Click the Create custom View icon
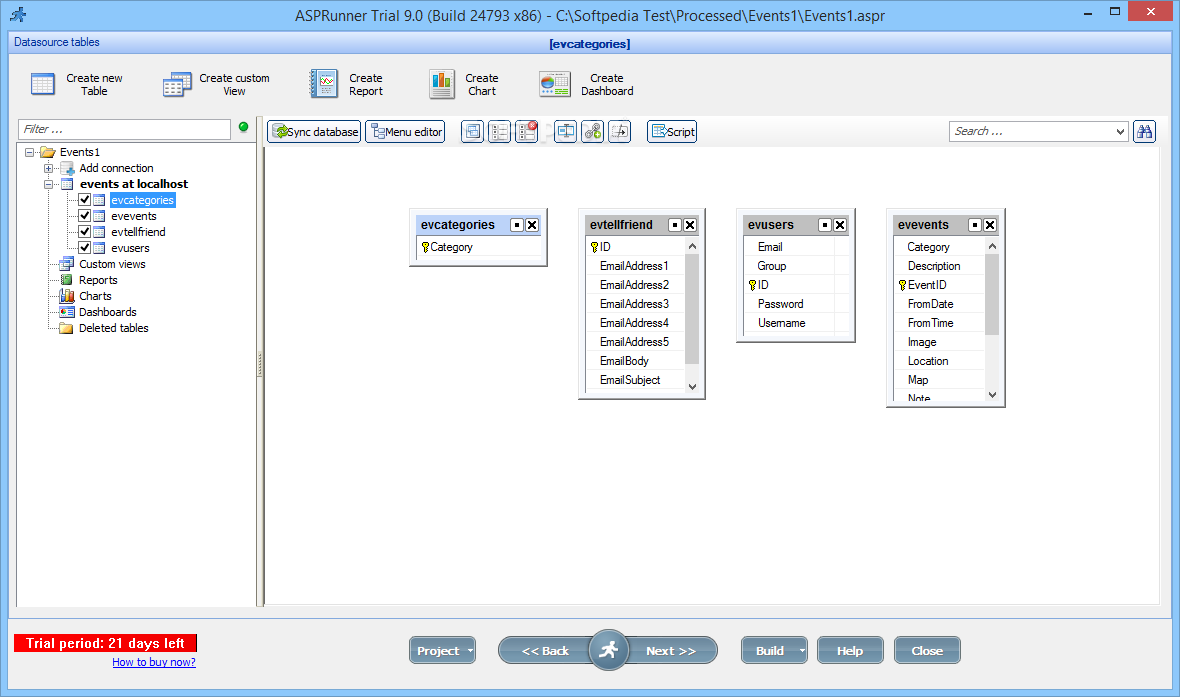 point(178,84)
